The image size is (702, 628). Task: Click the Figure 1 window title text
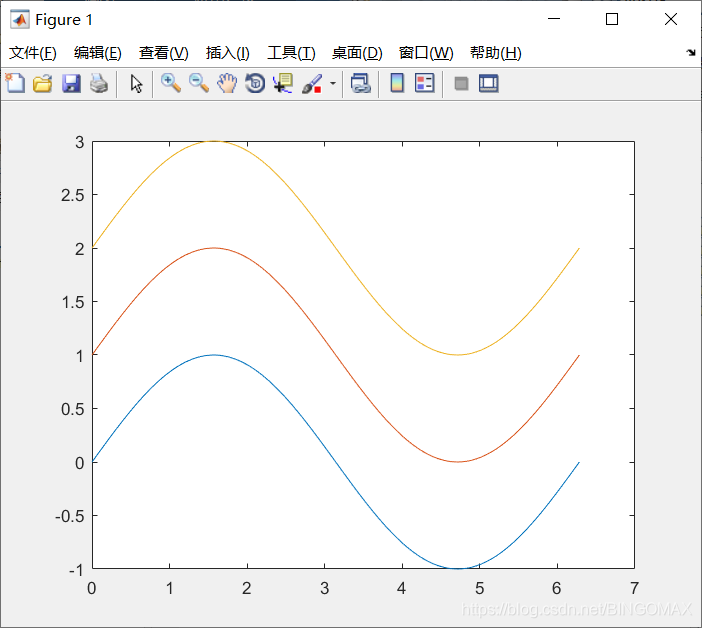64,20
